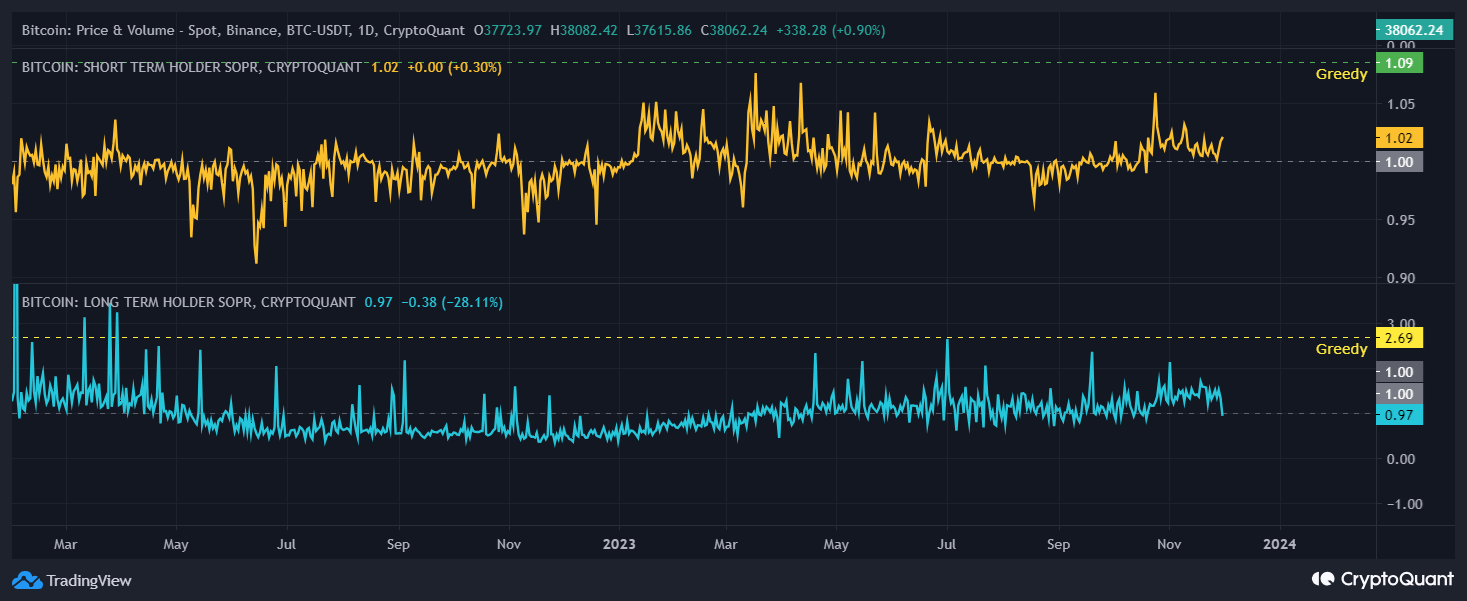Click the lower chart Greedy label

point(1340,349)
